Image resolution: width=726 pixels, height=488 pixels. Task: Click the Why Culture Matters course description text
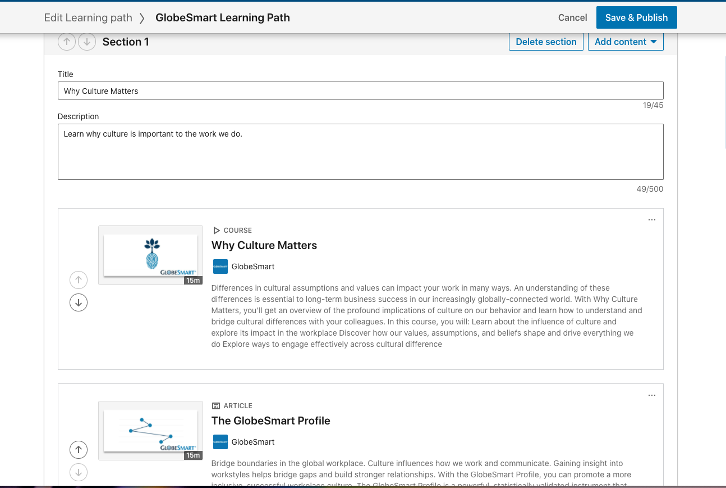tap(427, 316)
